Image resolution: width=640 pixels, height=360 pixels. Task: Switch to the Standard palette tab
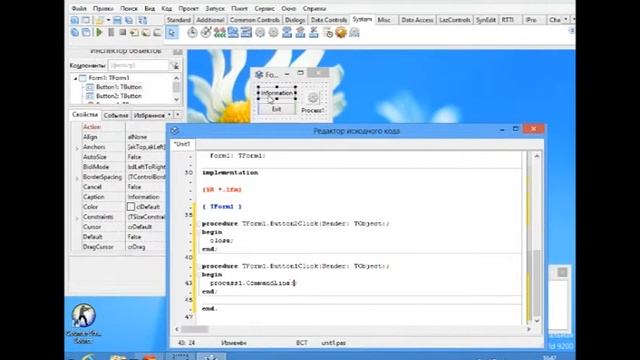179,20
